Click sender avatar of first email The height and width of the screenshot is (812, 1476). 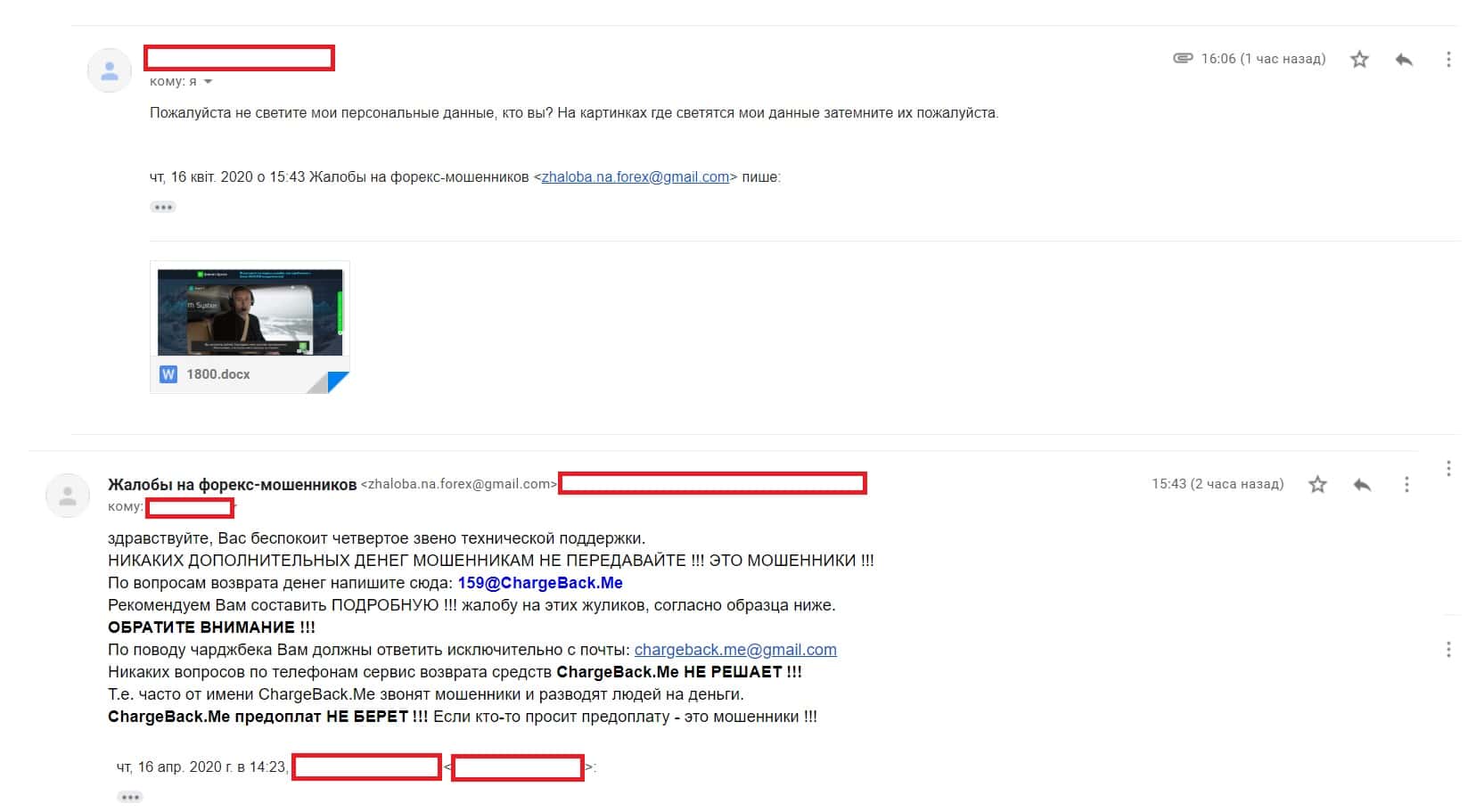110,70
